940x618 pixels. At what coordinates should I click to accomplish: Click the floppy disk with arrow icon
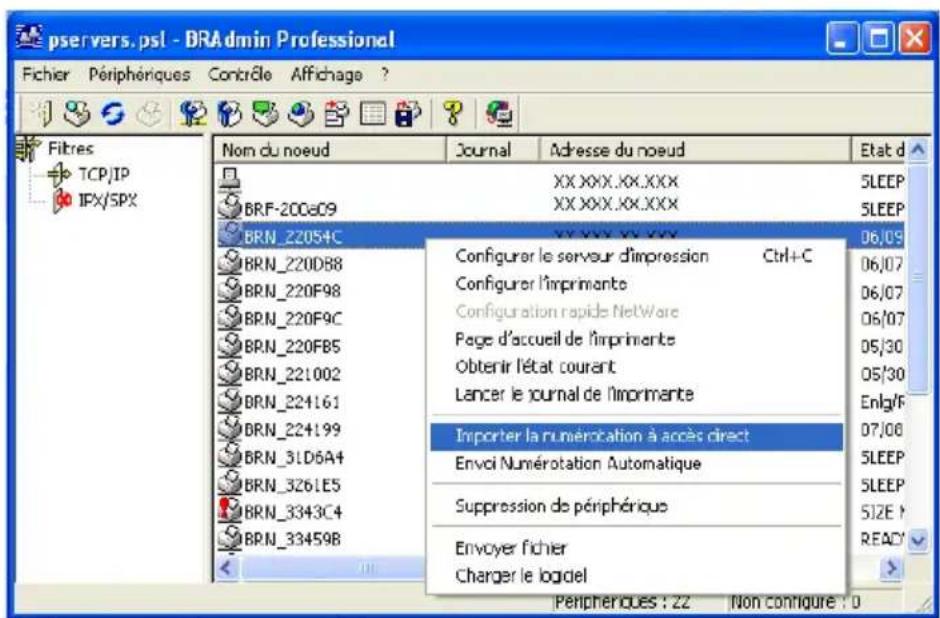coord(407,113)
